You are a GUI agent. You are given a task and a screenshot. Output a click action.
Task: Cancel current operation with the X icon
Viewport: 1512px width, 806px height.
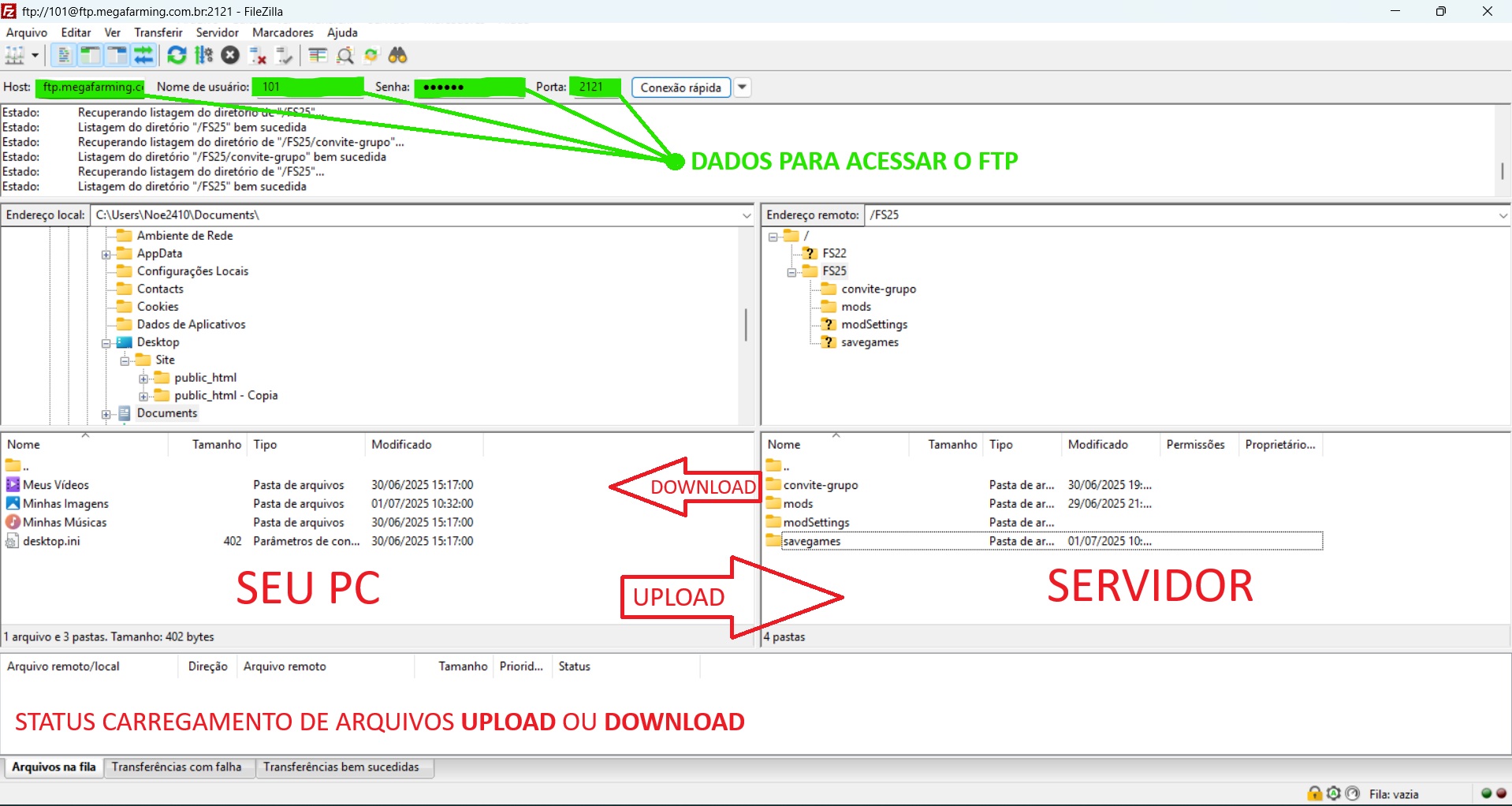click(x=230, y=55)
